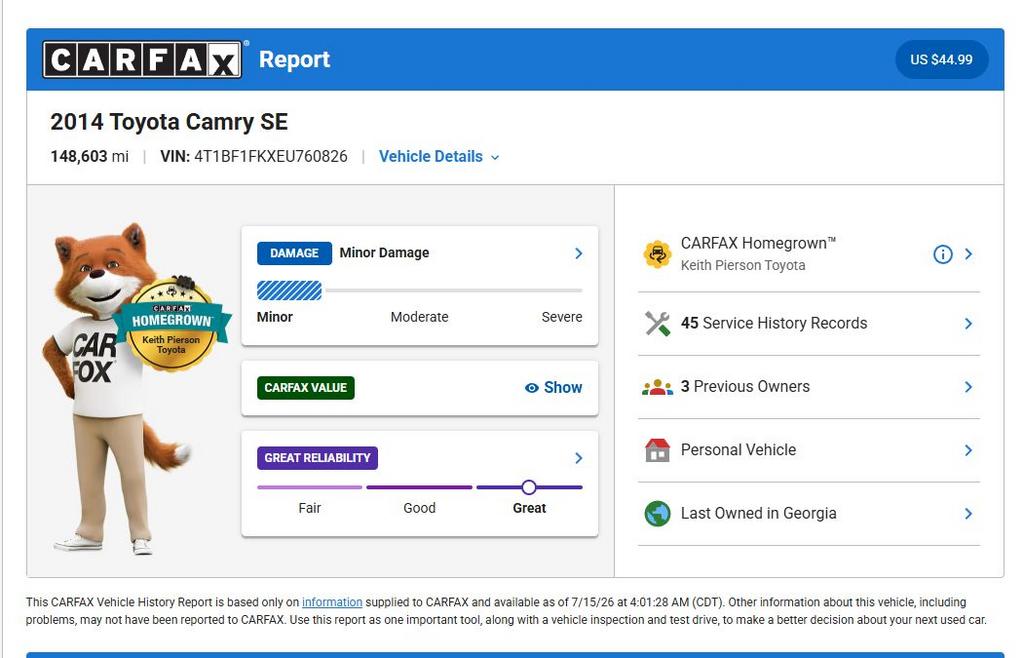Expand the Vehicle Details dropdown
1024x658 pixels.
(x=439, y=157)
